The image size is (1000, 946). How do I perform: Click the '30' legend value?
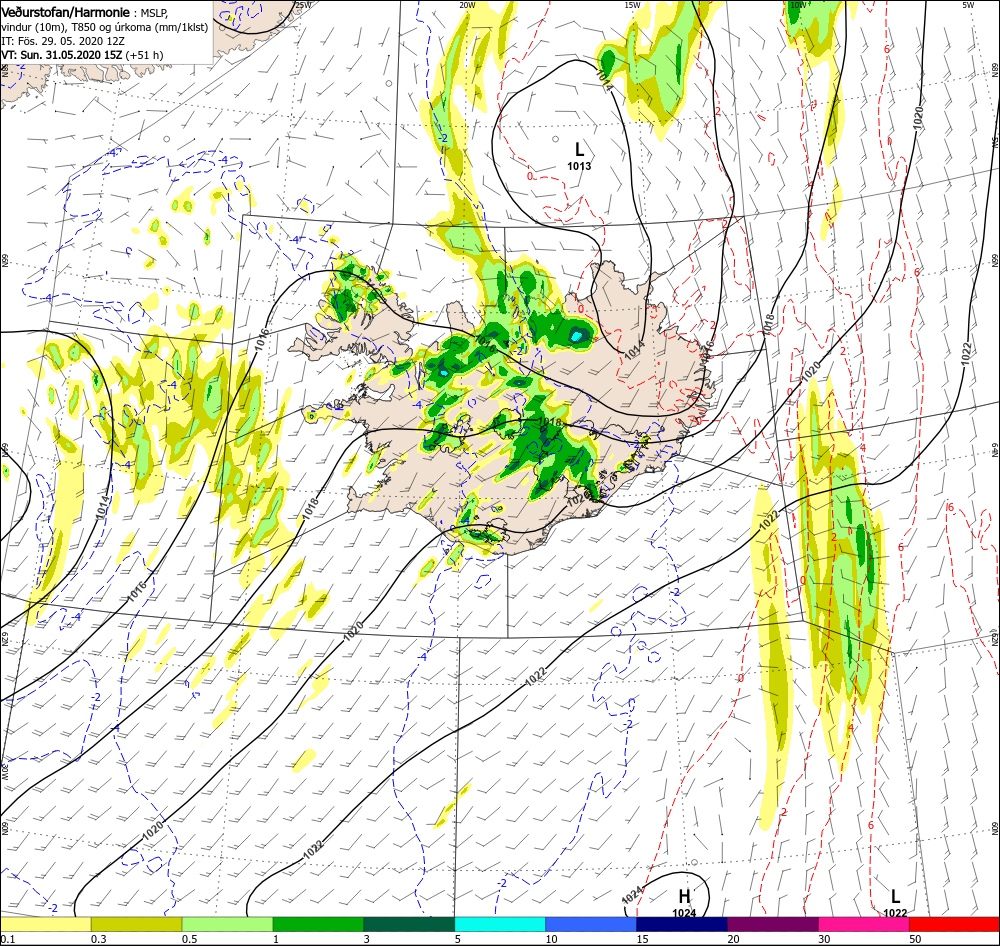[x=825, y=939]
